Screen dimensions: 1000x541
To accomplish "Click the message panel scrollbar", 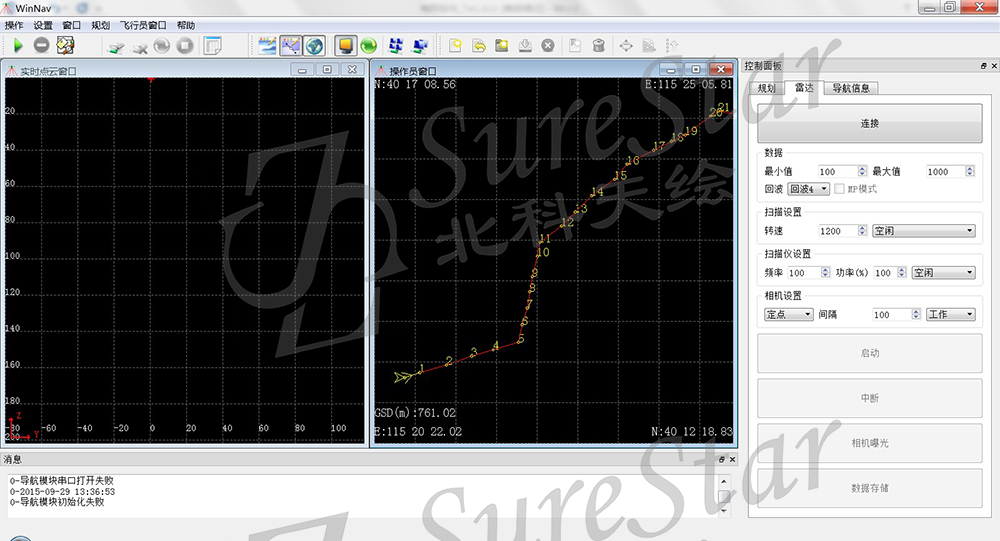I will pos(723,496).
